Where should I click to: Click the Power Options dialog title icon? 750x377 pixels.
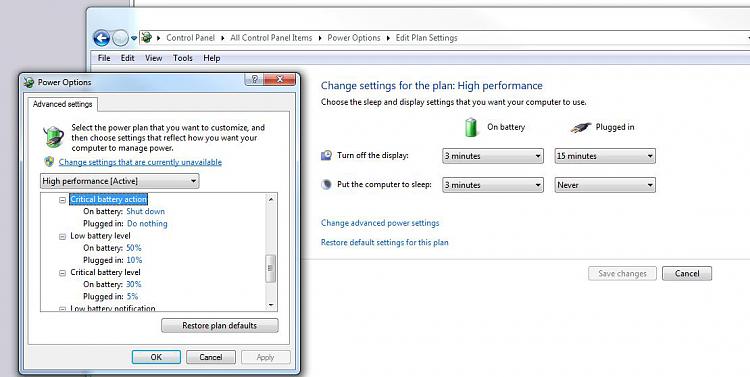point(29,82)
